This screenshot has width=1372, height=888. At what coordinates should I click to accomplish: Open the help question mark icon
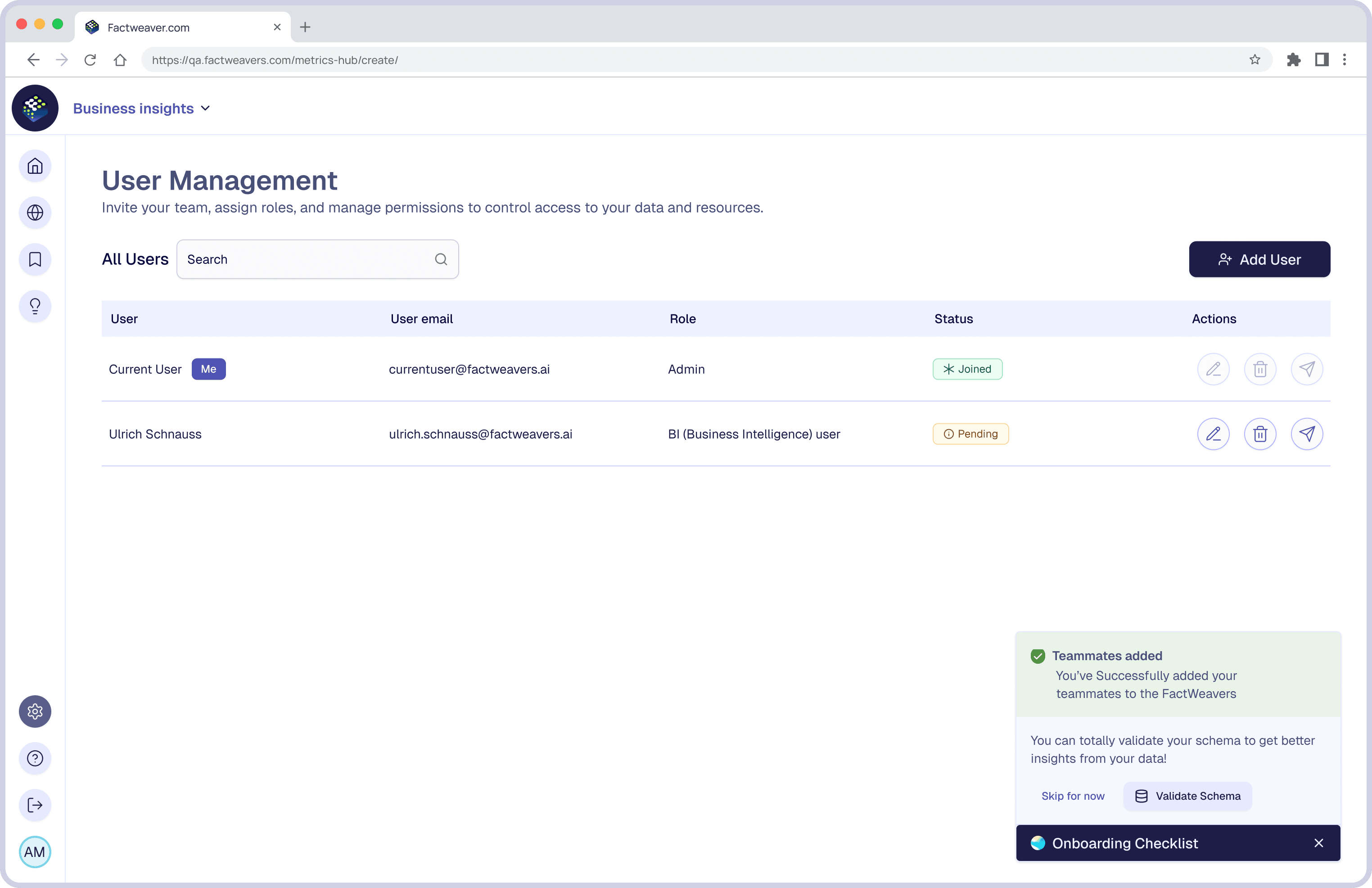coord(35,758)
